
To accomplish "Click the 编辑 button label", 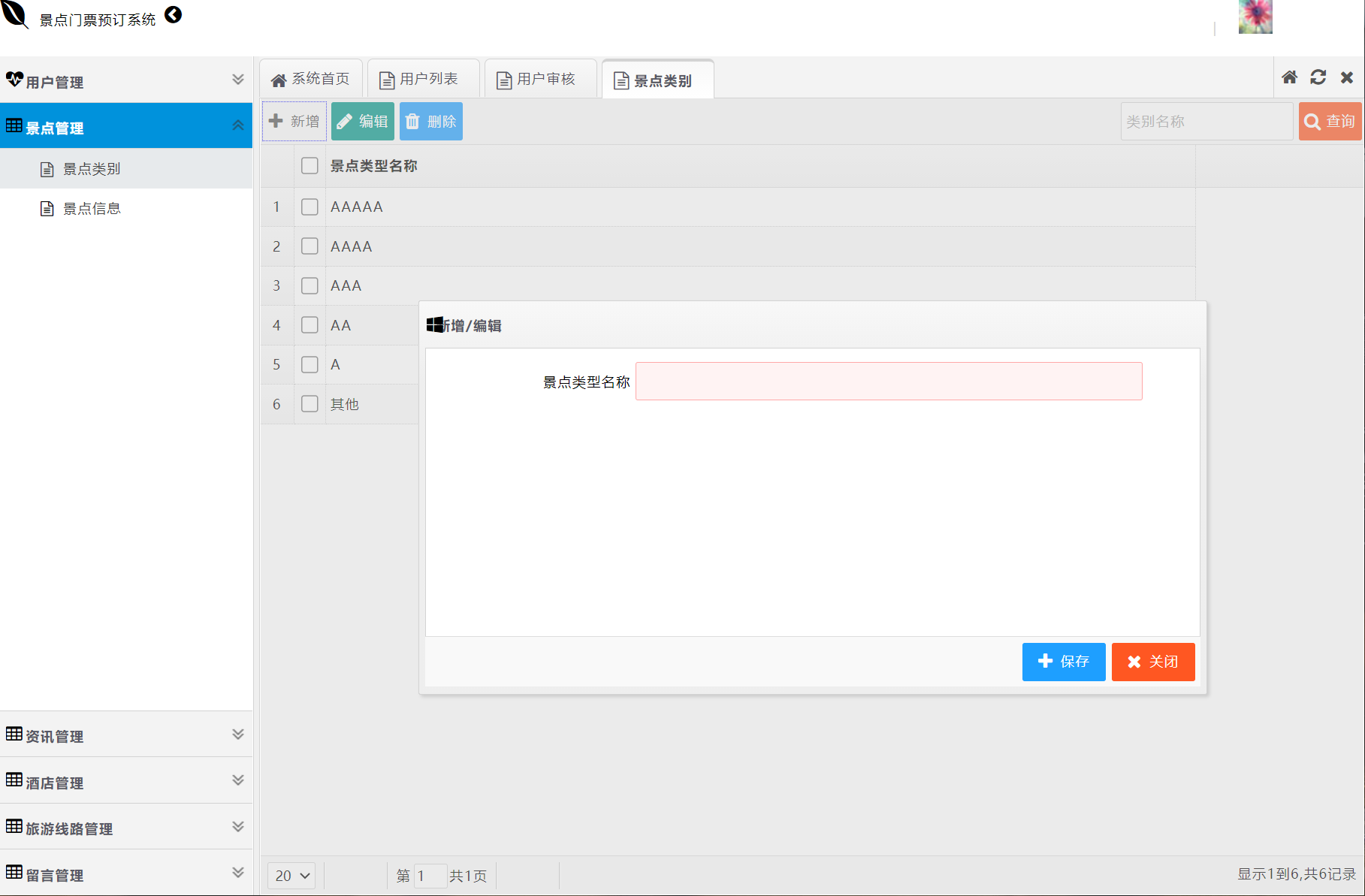I will (373, 122).
